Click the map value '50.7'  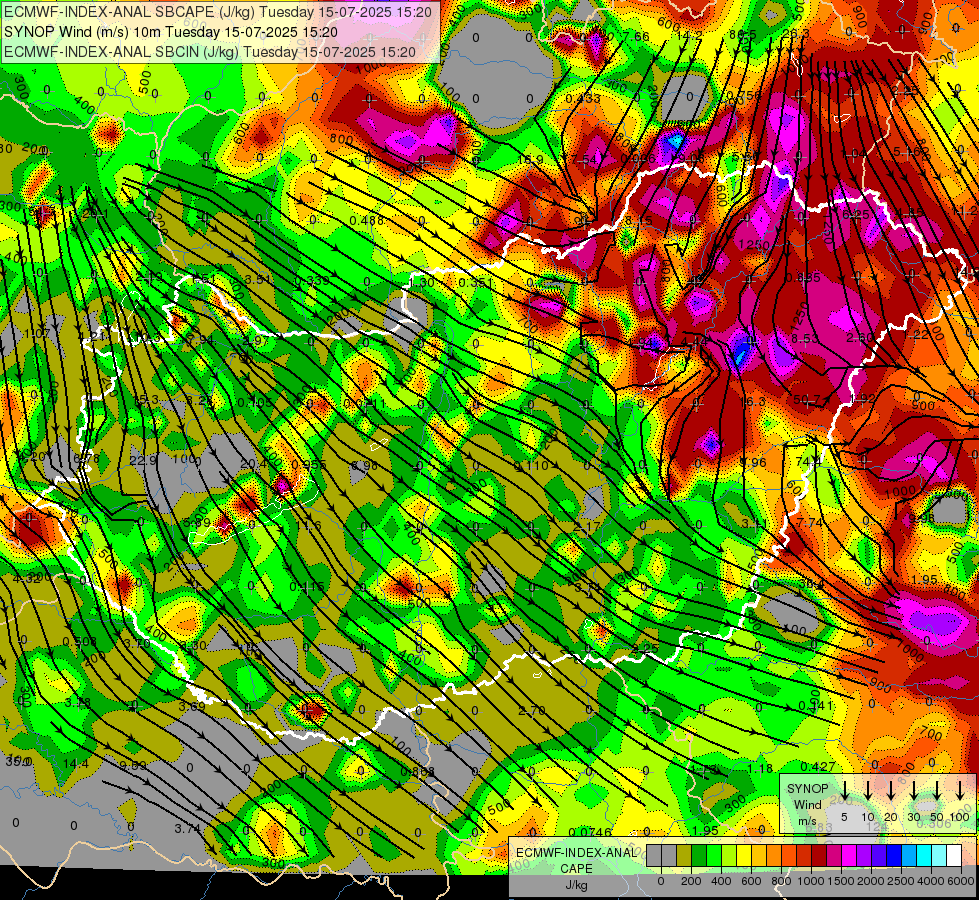807,398
